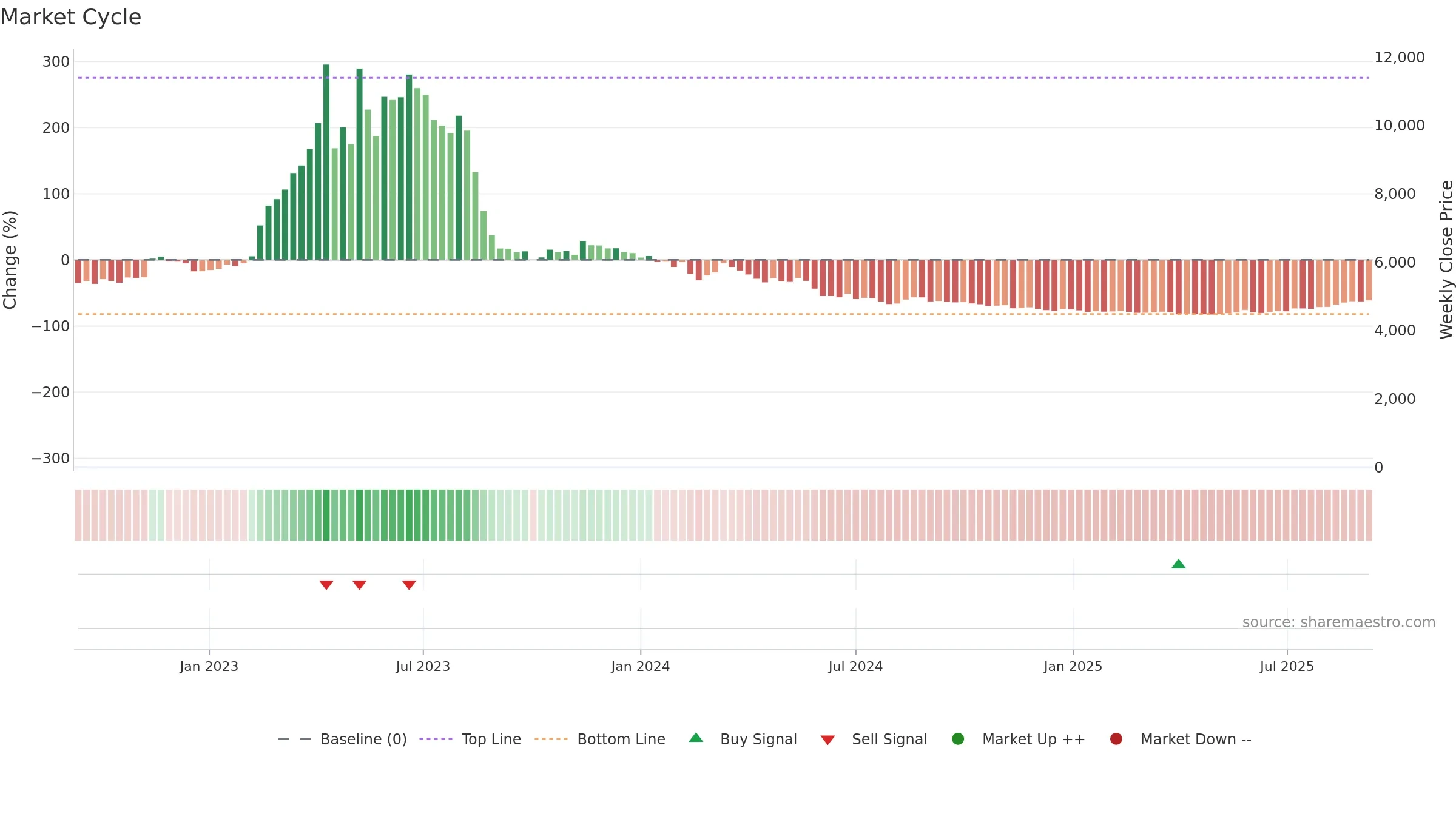Toggle the Buy Signal legend entry
This screenshot has height=819, width=1456.
(743, 739)
